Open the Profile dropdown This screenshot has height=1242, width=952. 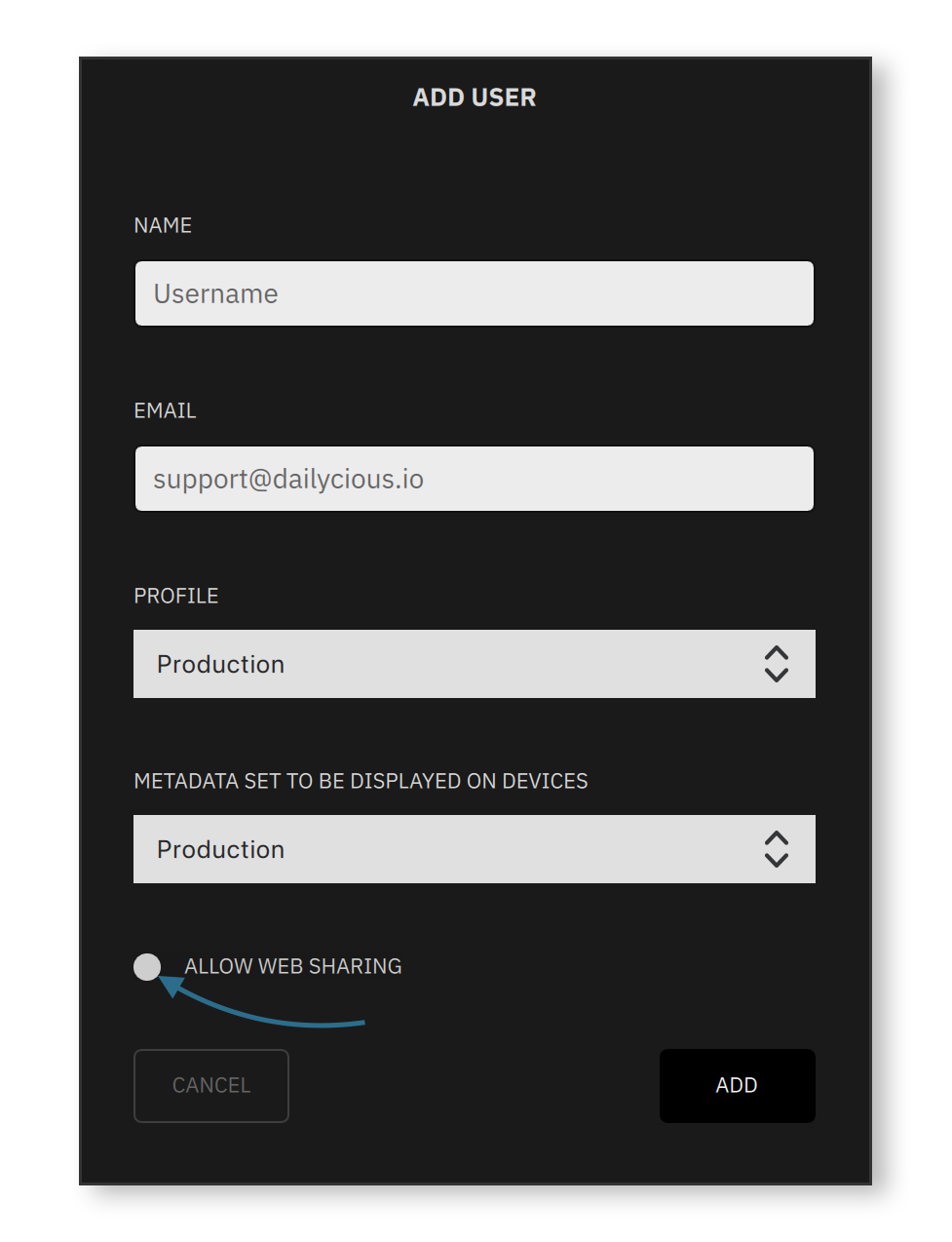(474, 664)
